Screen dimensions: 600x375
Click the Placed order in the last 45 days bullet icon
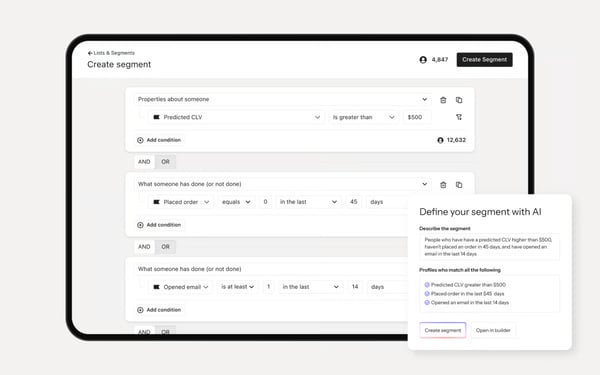point(427,293)
